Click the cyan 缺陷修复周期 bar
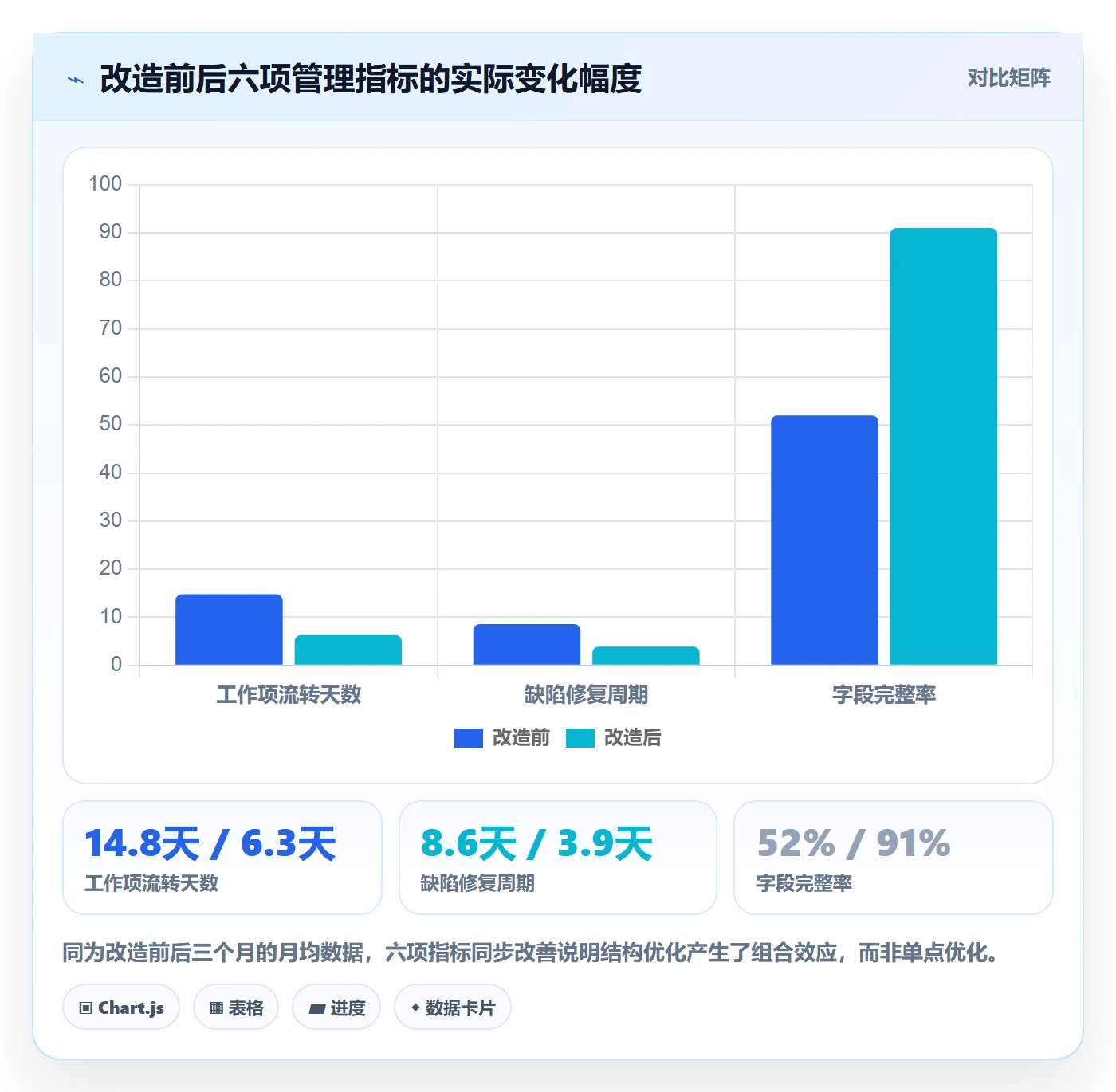1116x1092 pixels. (646, 655)
